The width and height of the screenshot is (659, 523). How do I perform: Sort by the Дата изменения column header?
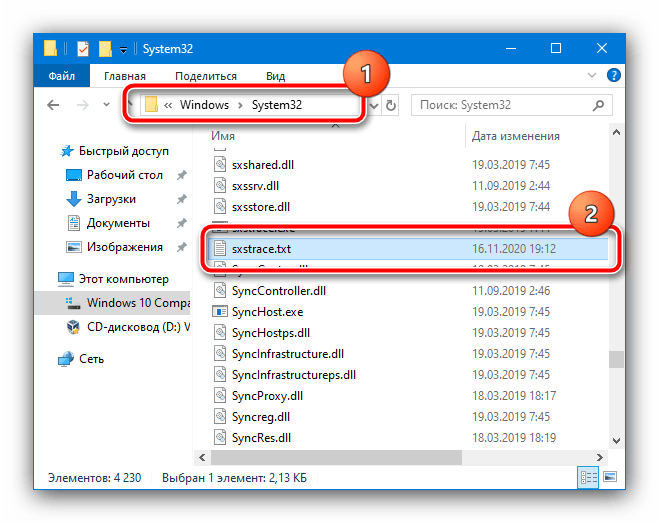[x=516, y=136]
